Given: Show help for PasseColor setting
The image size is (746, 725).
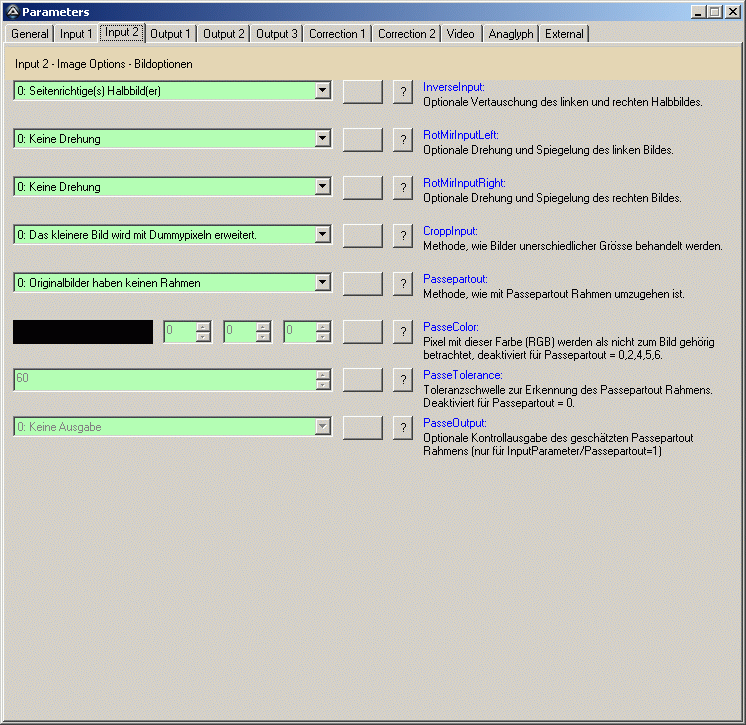Looking at the screenshot, I should pos(402,332).
